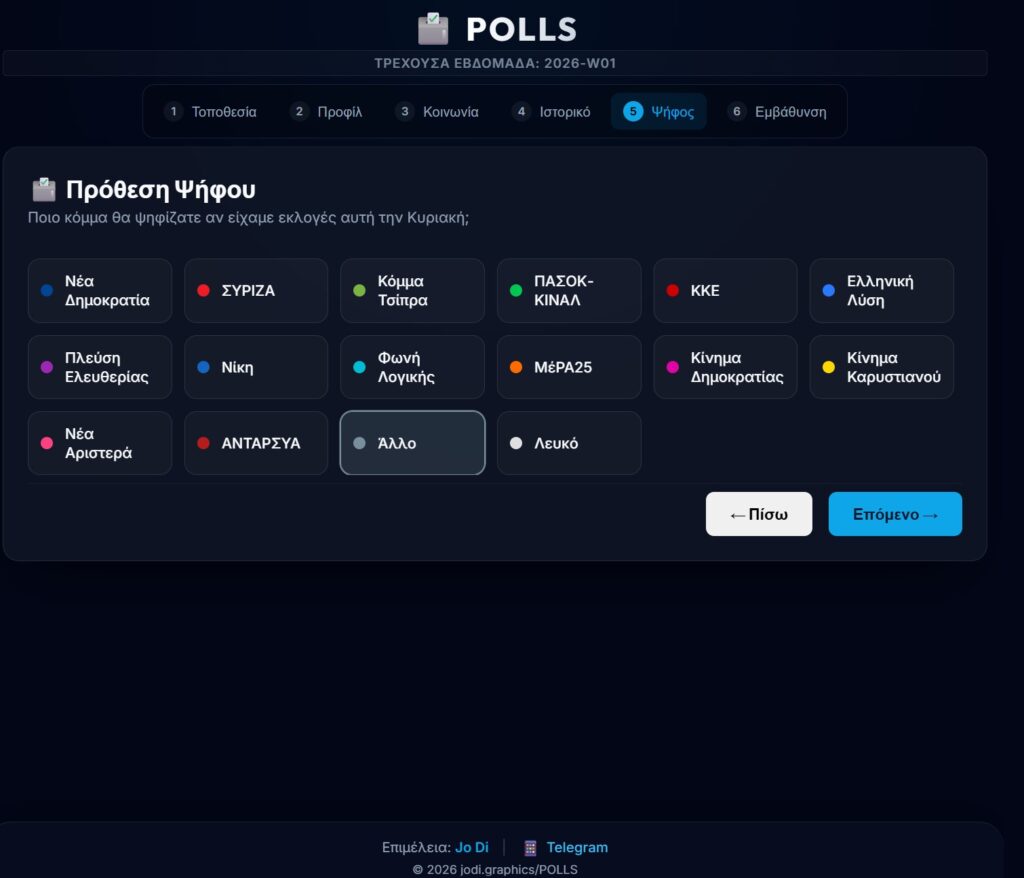Open the Jo Di author link
1024x878 pixels.
[x=472, y=848]
